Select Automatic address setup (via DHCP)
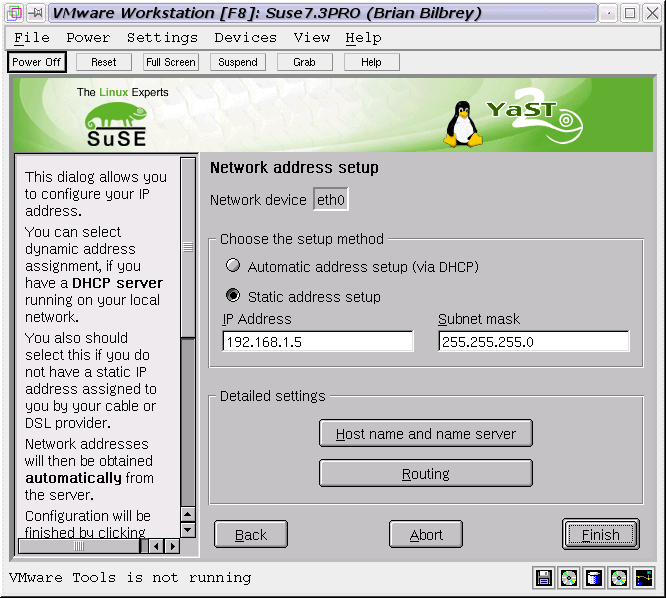This screenshot has height=598, width=666. (233, 267)
